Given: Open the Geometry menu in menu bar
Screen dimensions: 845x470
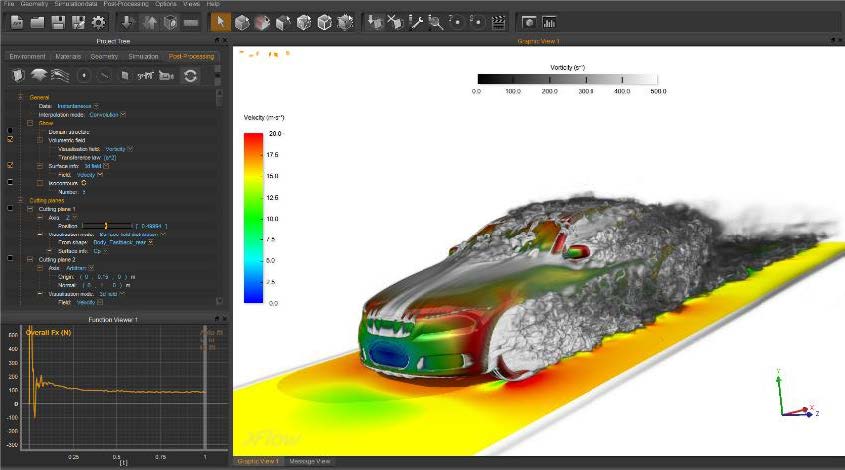Looking at the screenshot, I should [34, 4].
